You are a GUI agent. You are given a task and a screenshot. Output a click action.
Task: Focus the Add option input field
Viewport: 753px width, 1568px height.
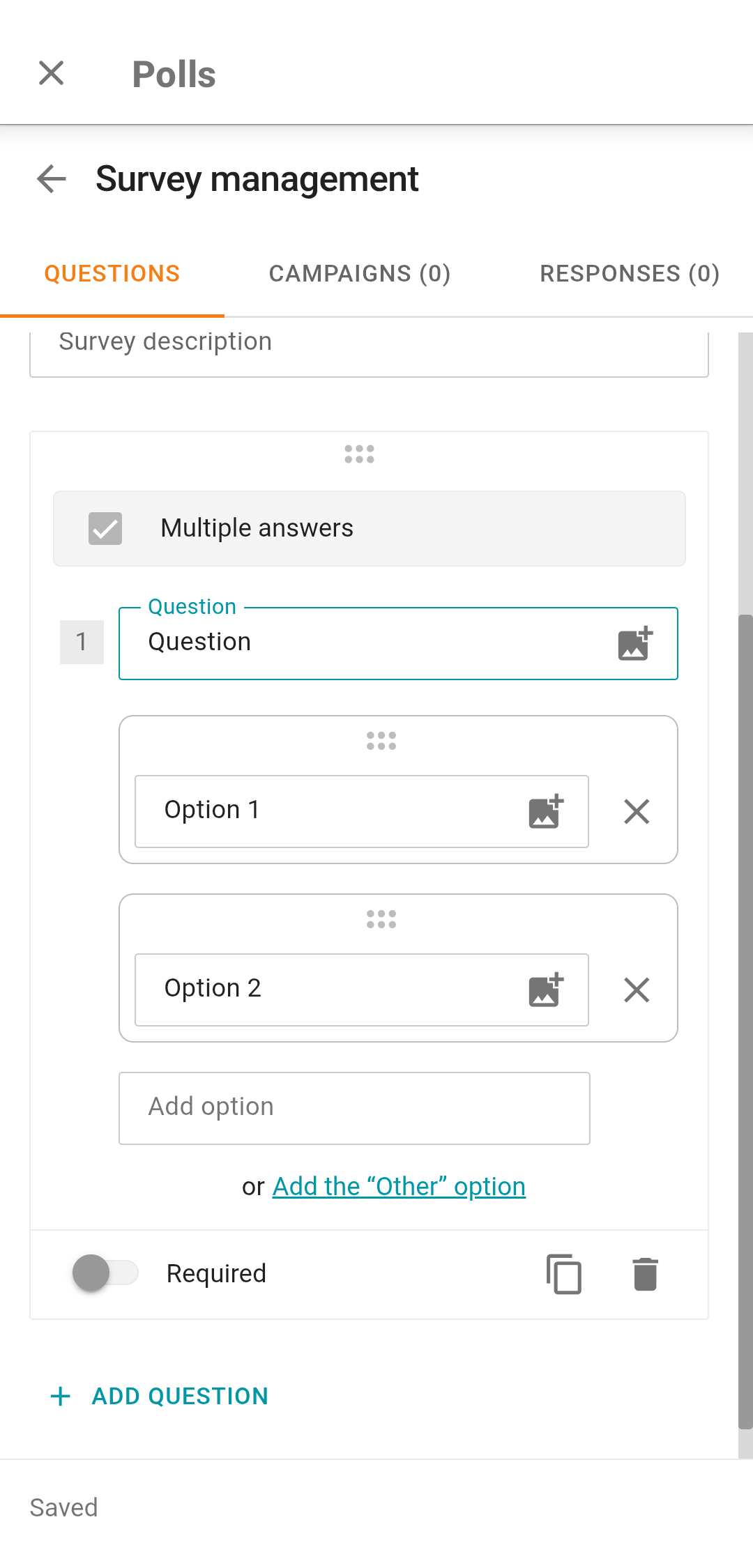coord(354,1108)
